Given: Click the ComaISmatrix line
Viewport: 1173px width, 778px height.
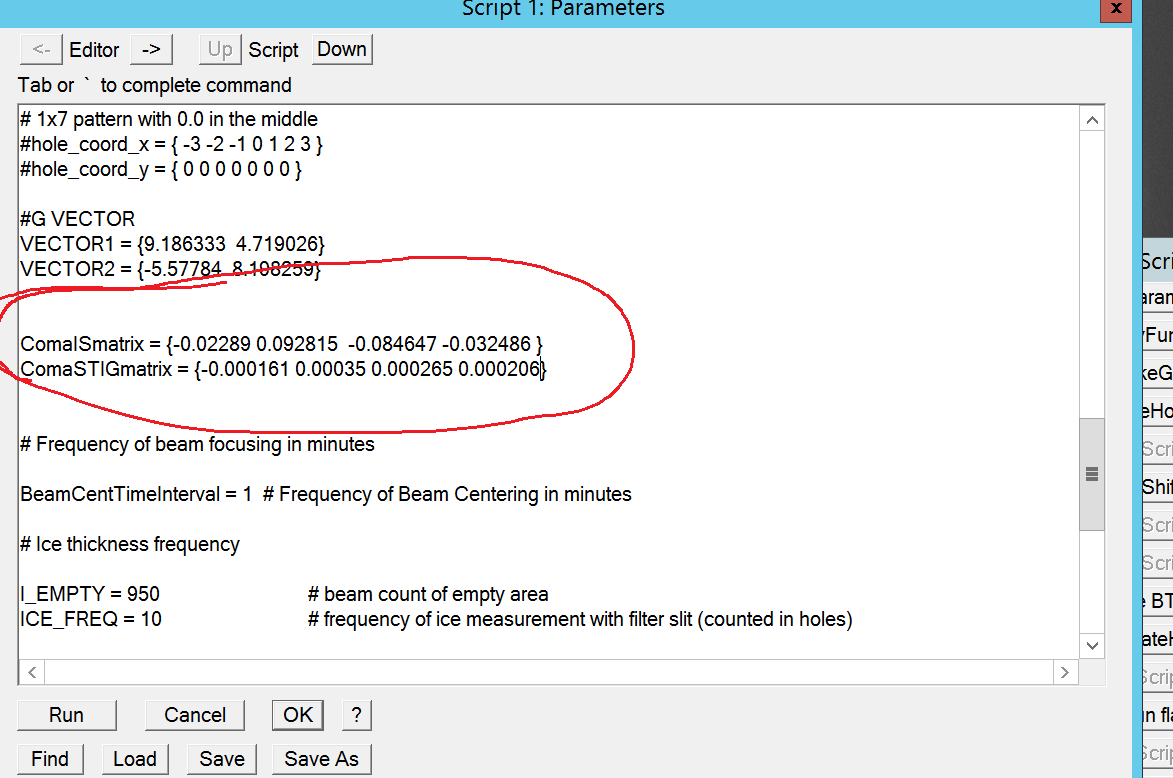Looking at the screenshot, I should [x=281, y=344].
